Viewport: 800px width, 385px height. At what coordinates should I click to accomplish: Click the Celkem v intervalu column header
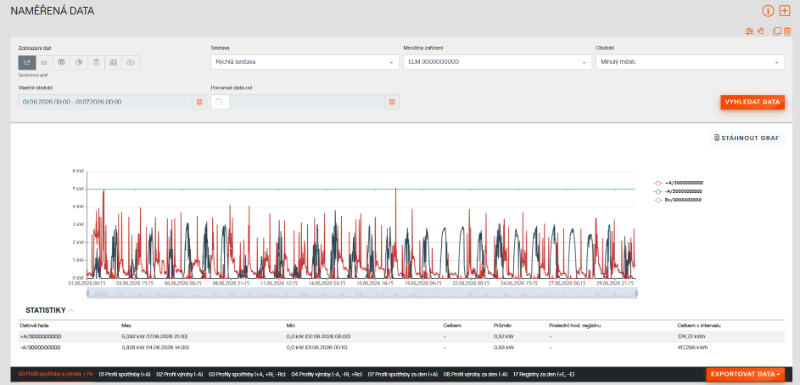(698, 325)
